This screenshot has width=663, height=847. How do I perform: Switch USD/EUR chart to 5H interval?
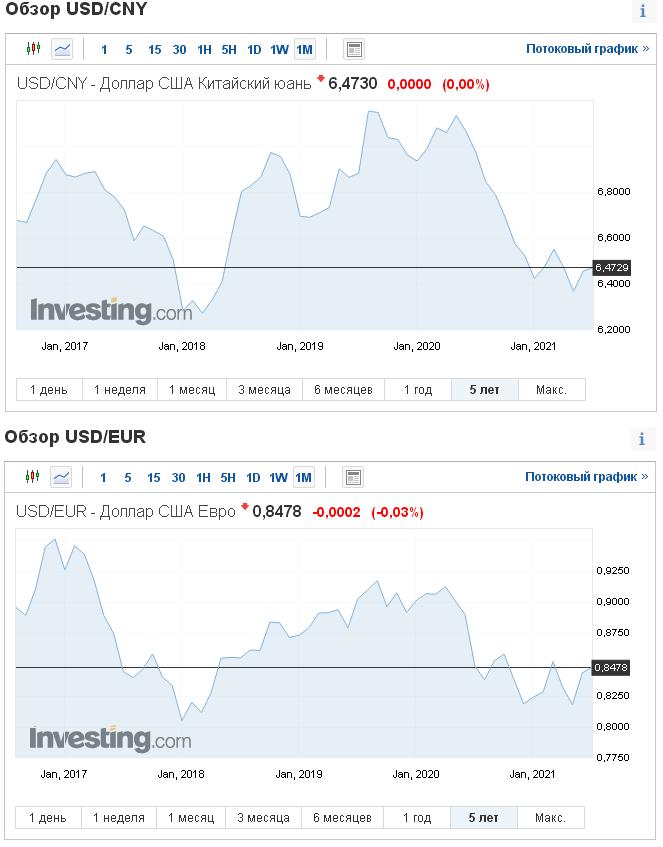click(228, 478)
